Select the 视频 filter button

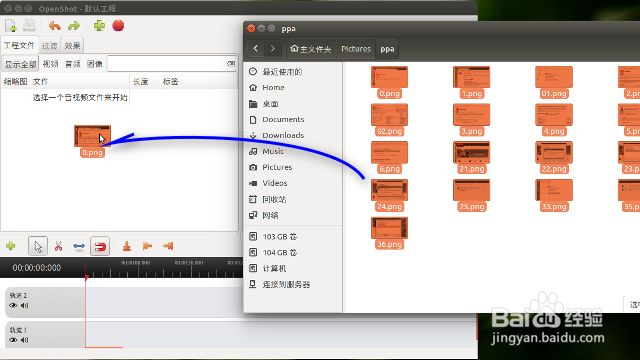pos(51,64)
